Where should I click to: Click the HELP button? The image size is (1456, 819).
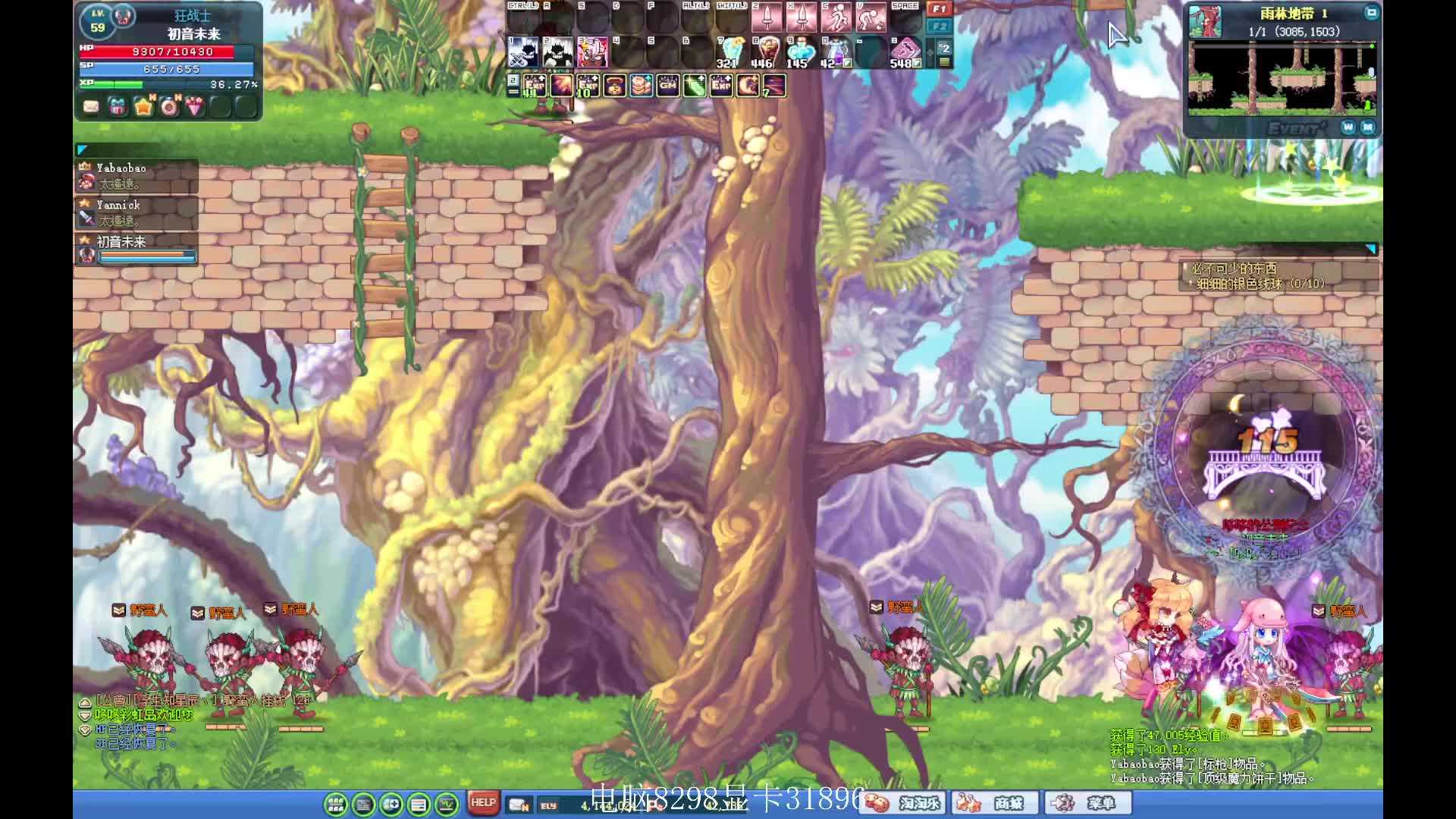(482, 802)
